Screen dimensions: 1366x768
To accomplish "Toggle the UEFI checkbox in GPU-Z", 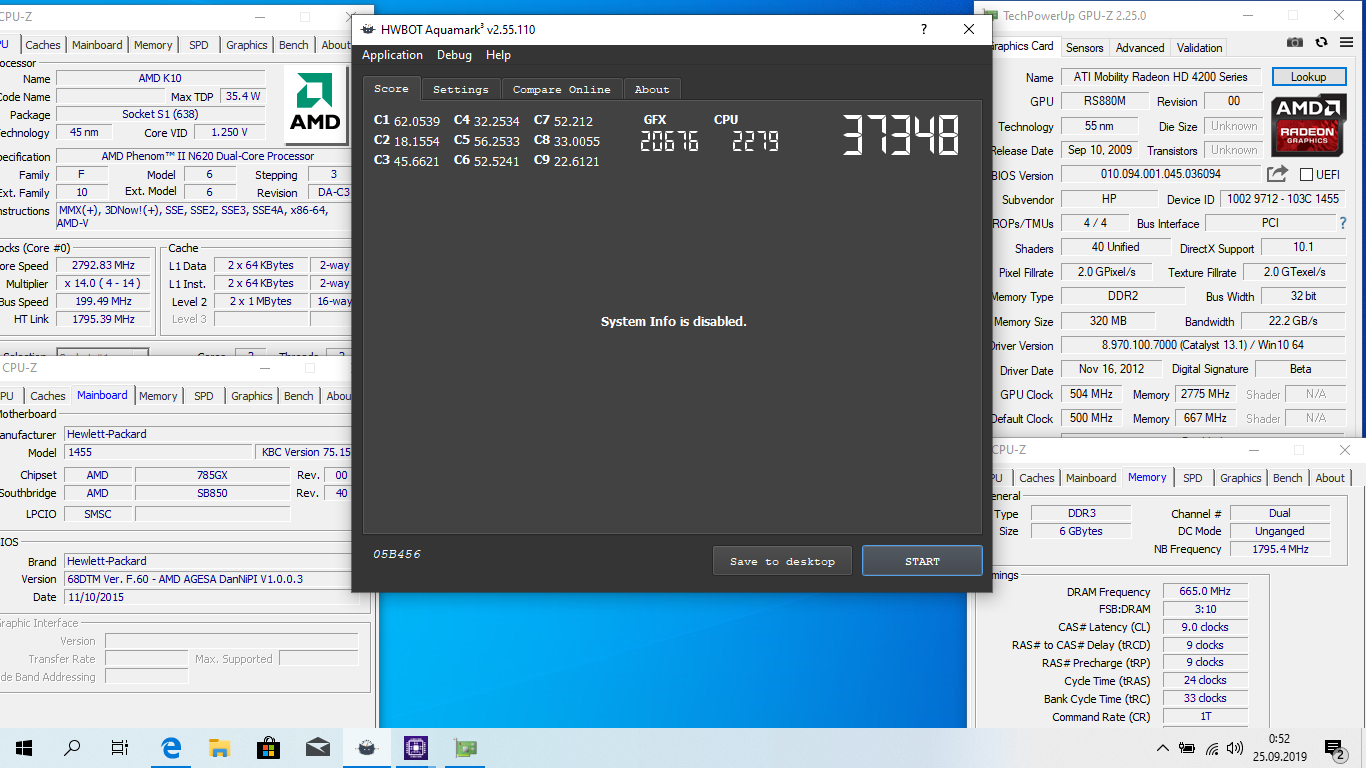I will [1305, 174].
